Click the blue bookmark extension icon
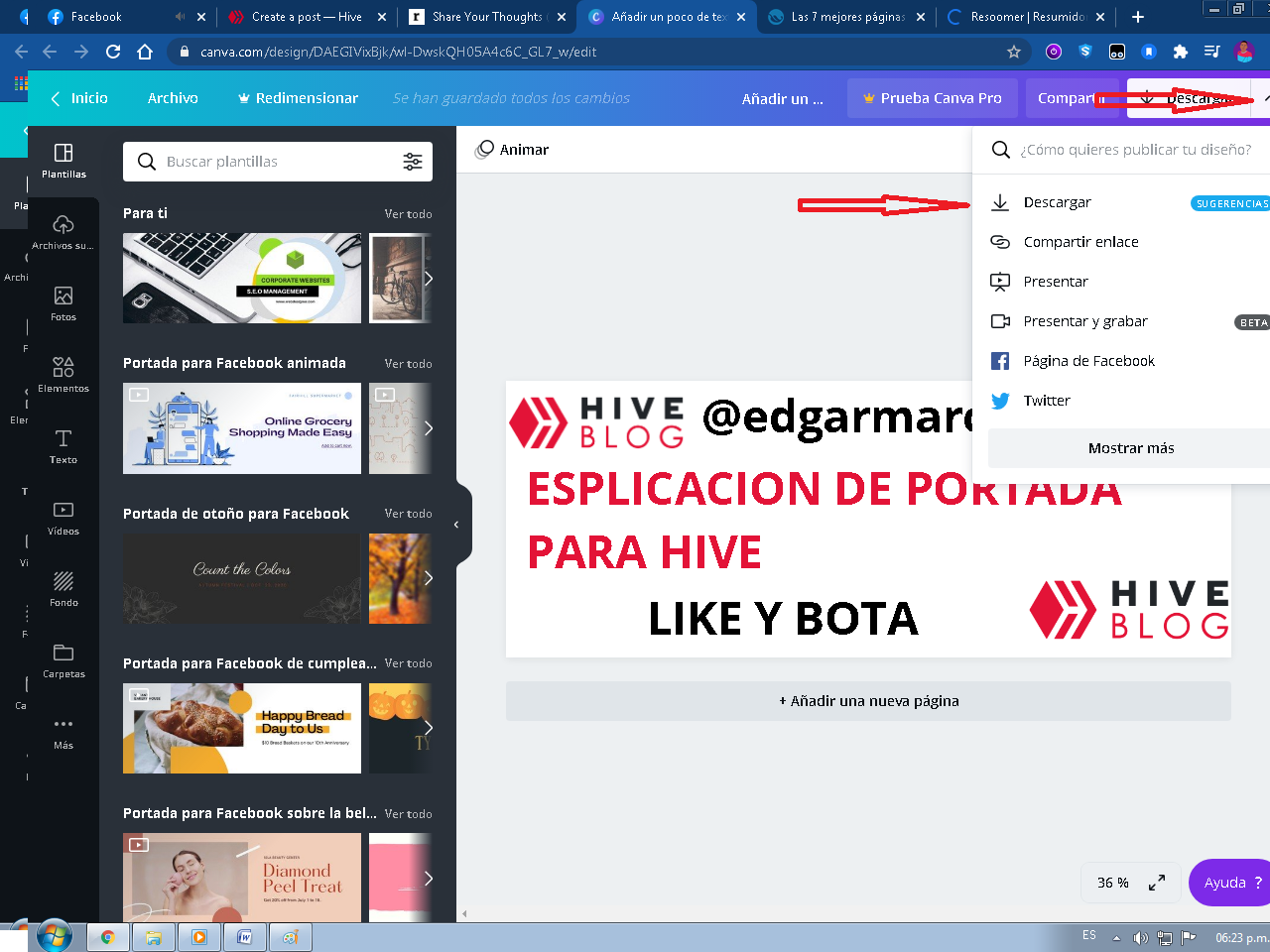 tap(1149, 52)
